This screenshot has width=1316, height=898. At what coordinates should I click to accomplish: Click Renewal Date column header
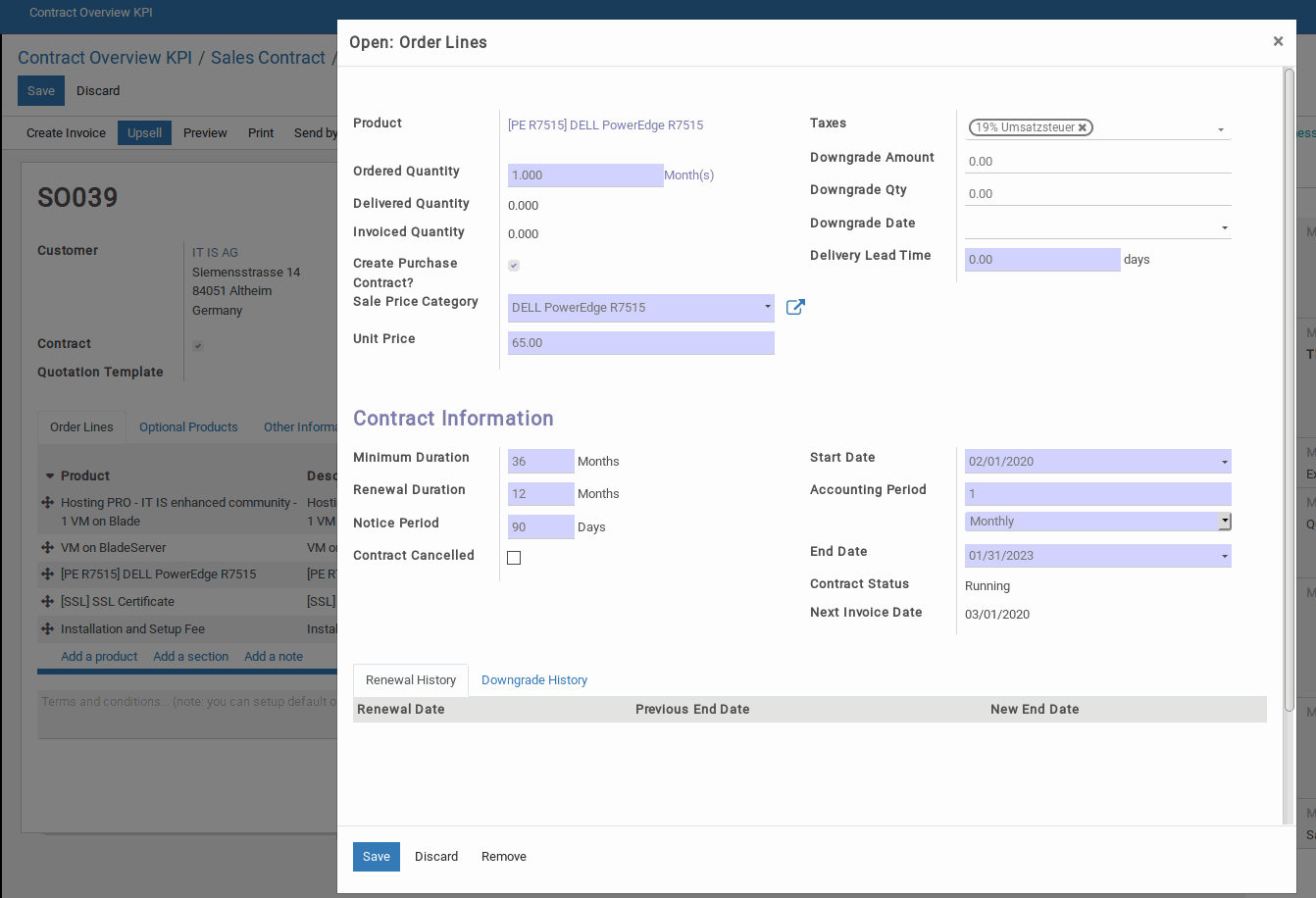pyautogui.click(x=401, y=710)
